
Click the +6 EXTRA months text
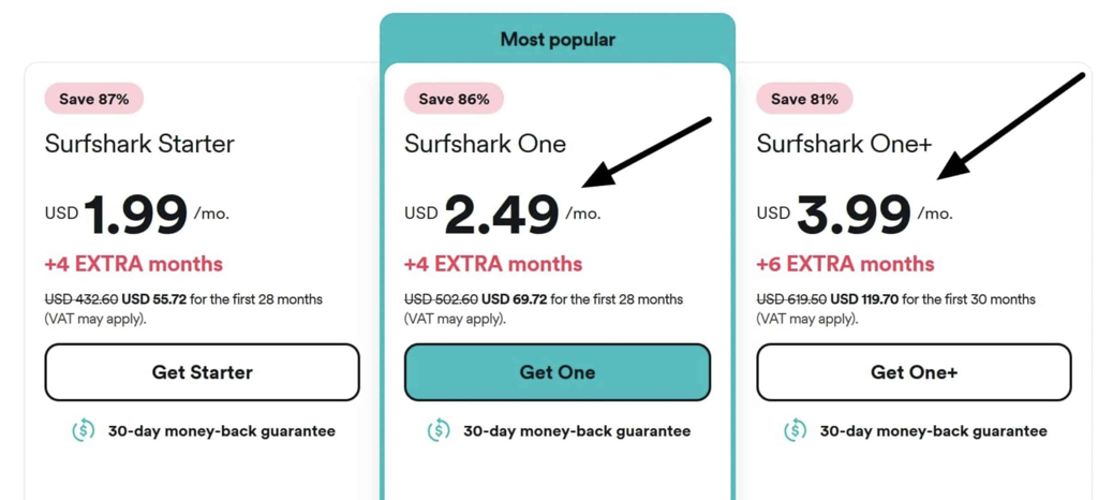pos(845,264)
